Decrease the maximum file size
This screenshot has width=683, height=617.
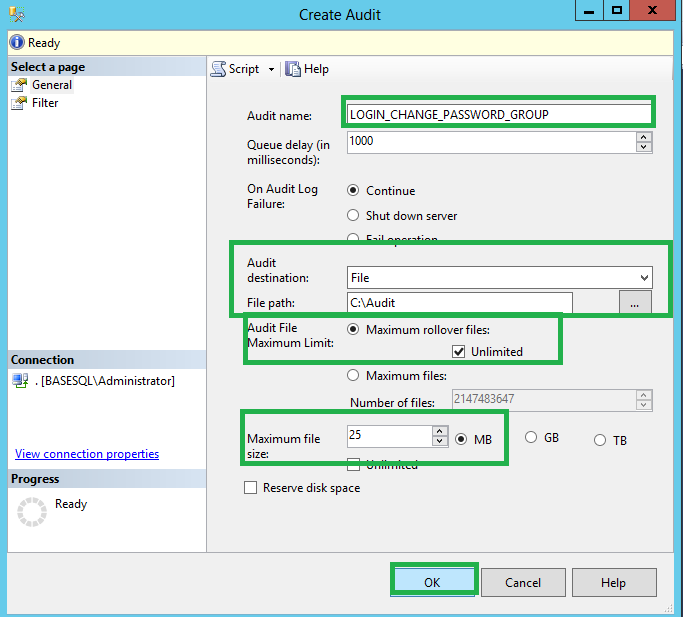tap(440, 441)
